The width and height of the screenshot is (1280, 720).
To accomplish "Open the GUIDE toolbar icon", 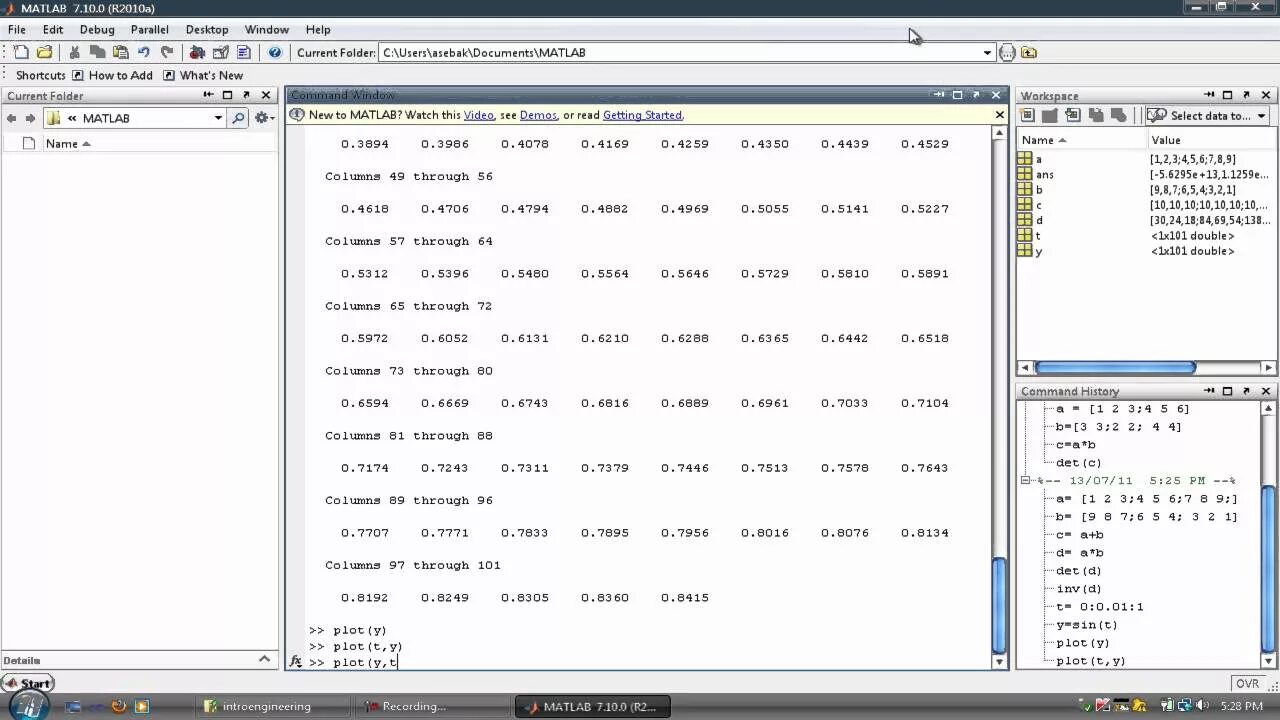I will pyautogui.click(x=220, y=52).
